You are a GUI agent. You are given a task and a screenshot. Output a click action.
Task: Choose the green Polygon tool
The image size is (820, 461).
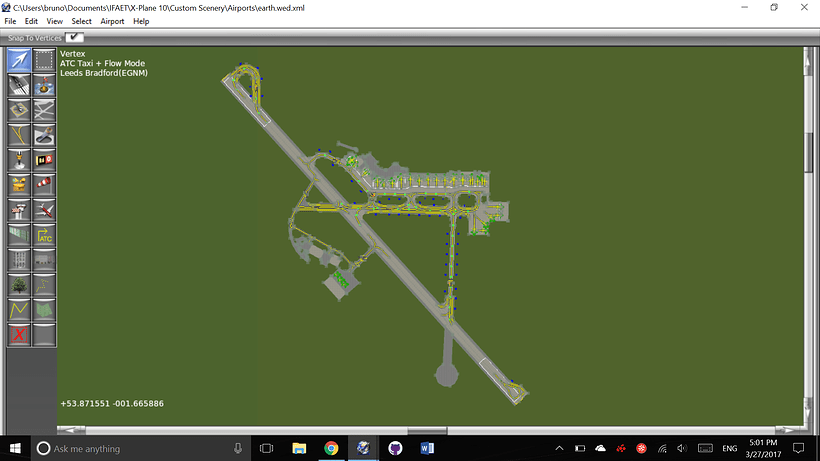[44, 310]
